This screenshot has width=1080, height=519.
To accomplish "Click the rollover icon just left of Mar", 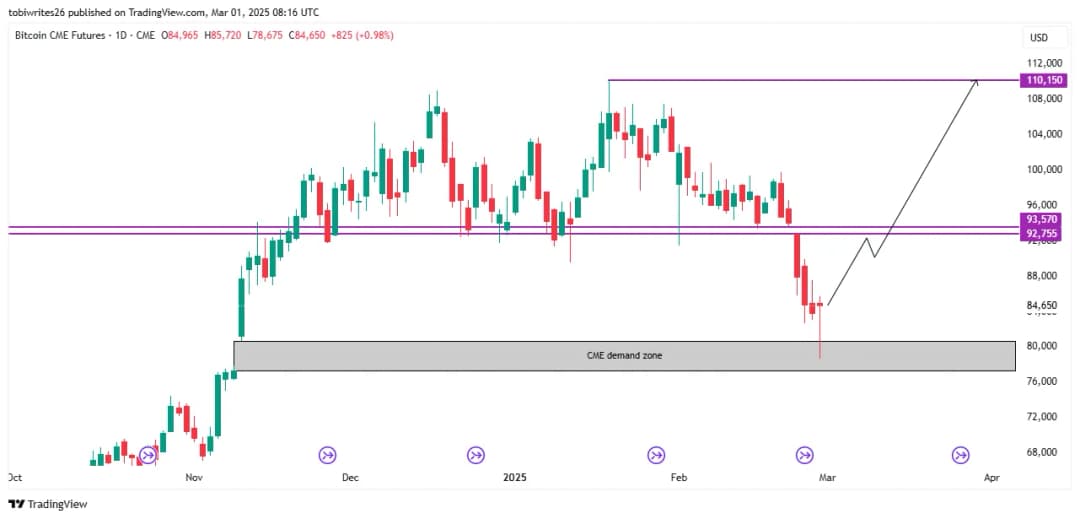I will [x=804, y=455].
